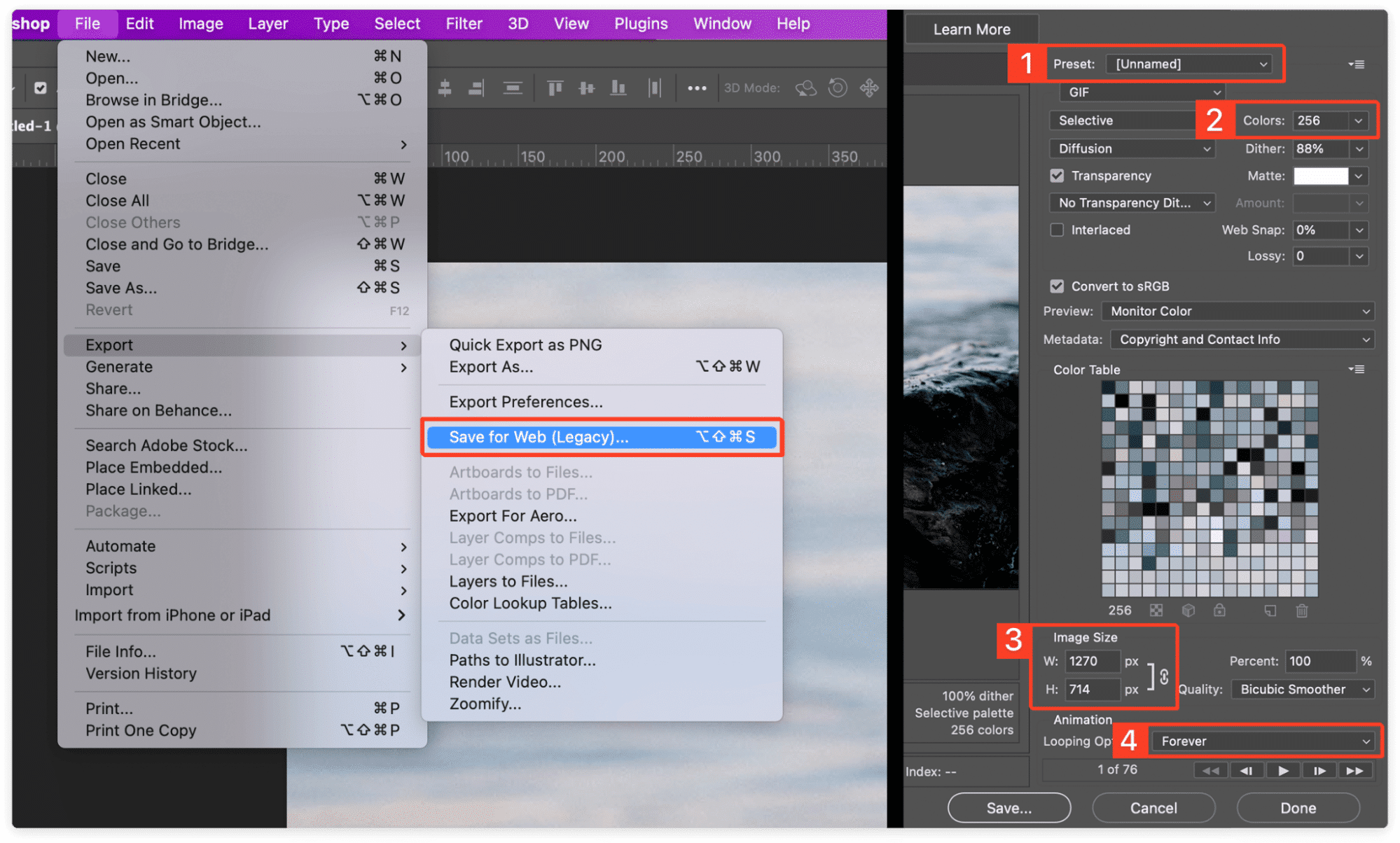Open the Forever looping options dropdown

1264,741
